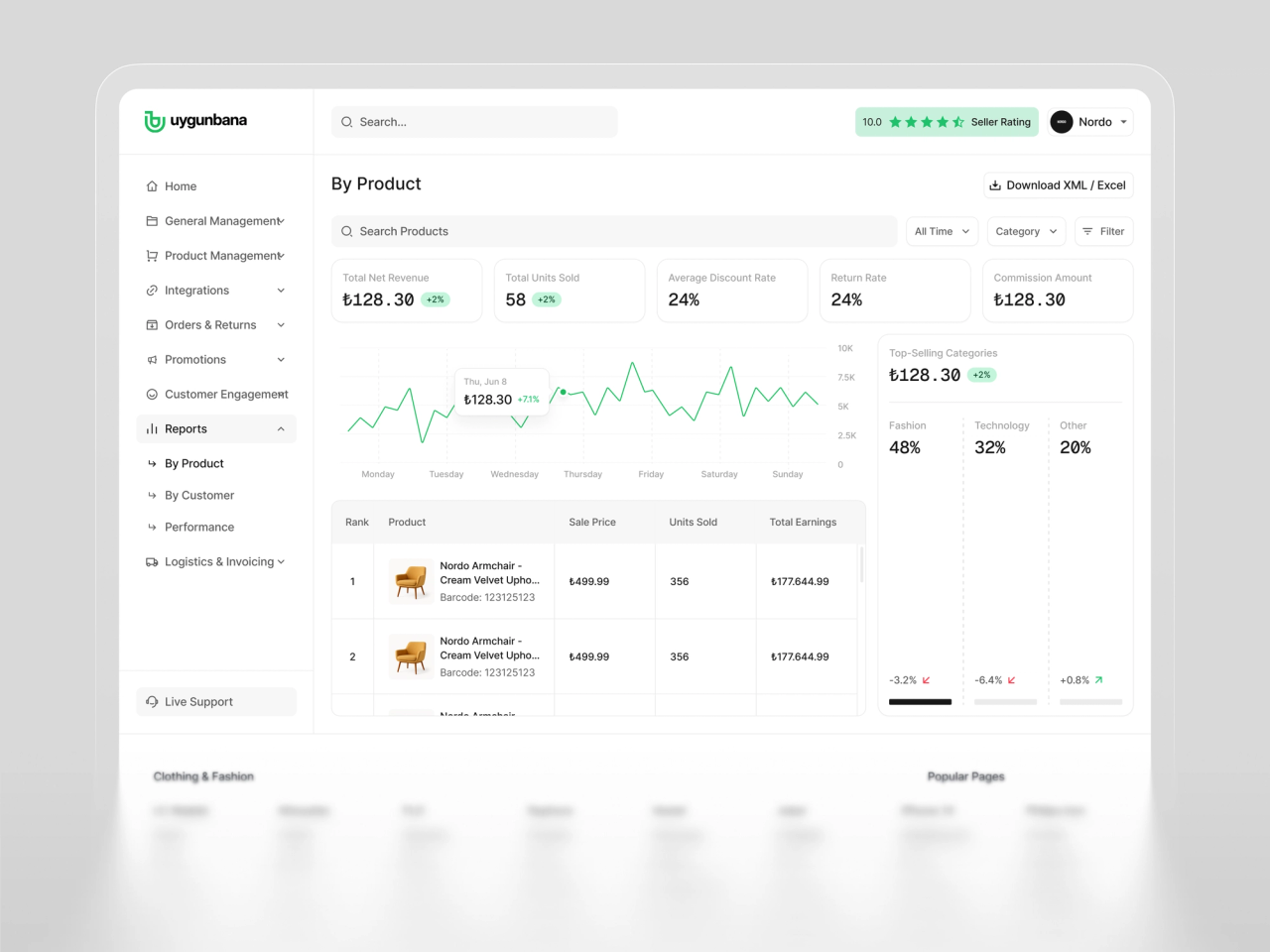The image size is (1270, 952).
Task: Expand the Promotions chevron
Action: click(281, 360)
